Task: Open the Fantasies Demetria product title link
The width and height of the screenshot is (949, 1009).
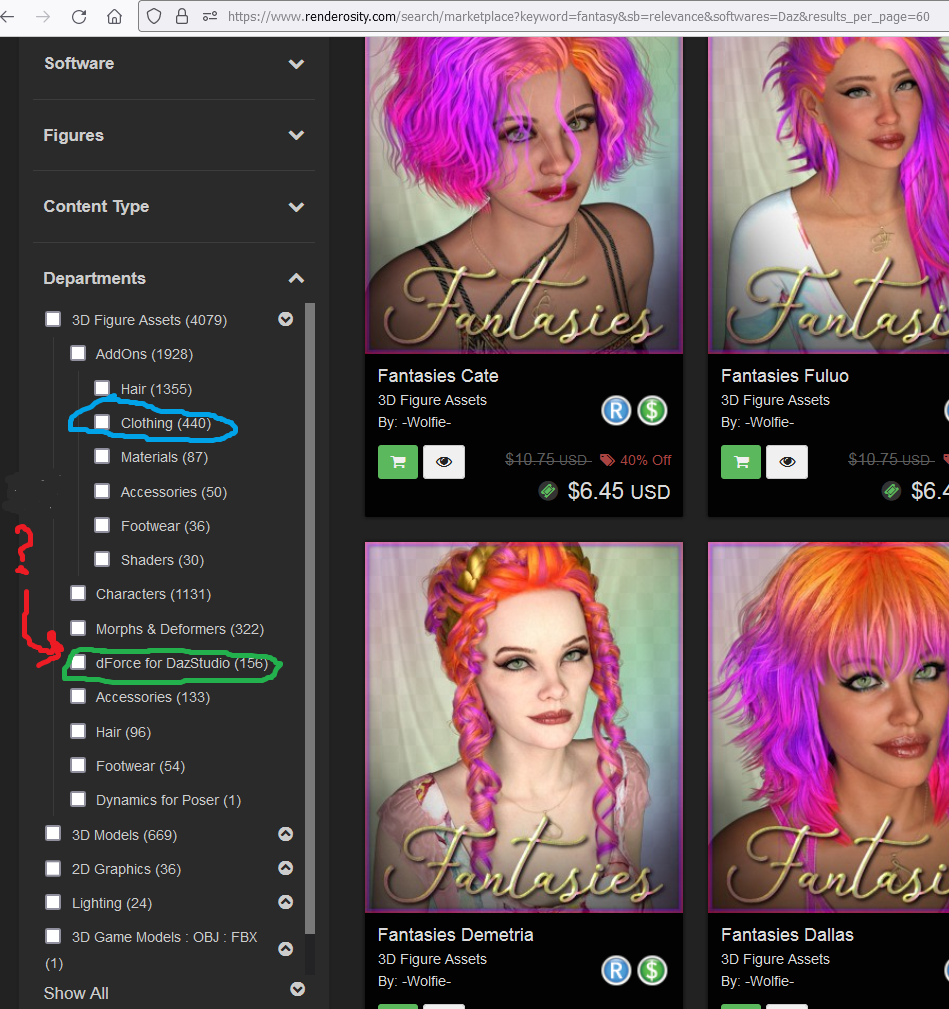Action: (x=456, y=935)
